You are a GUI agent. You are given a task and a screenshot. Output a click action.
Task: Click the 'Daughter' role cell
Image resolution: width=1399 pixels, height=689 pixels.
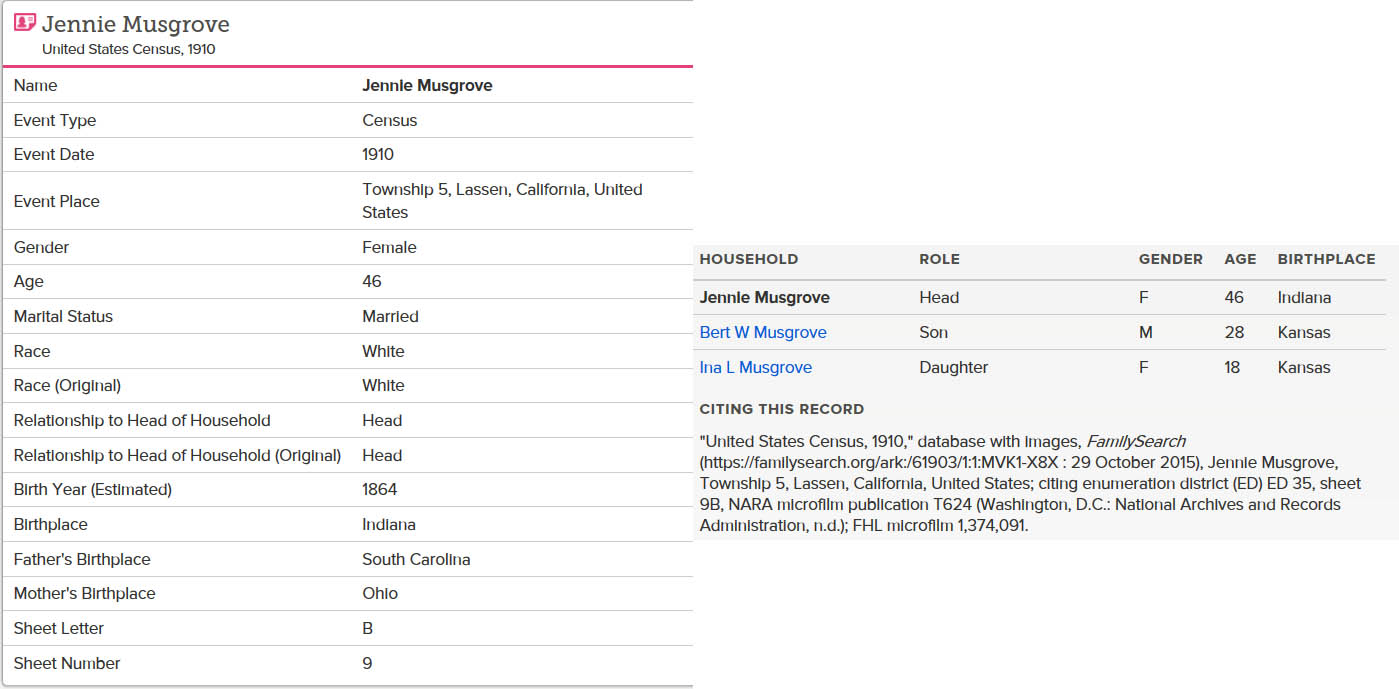click(954, 367)
